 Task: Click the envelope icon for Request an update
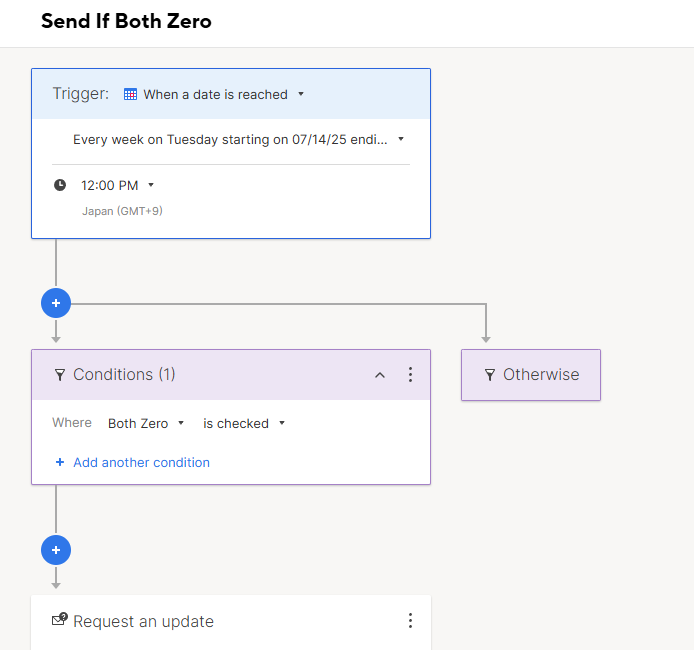(x=60, y=619)
